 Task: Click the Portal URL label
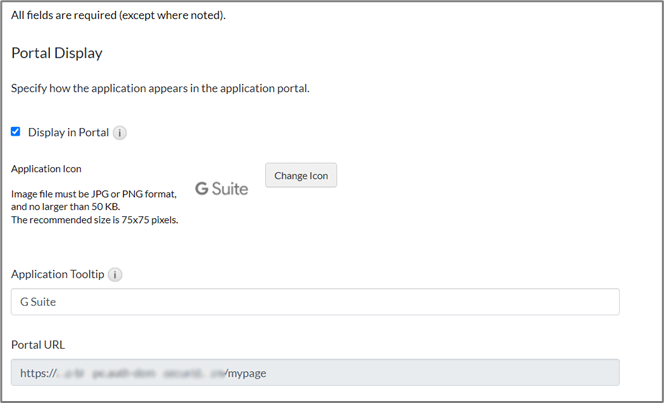[x=39, y=345]
